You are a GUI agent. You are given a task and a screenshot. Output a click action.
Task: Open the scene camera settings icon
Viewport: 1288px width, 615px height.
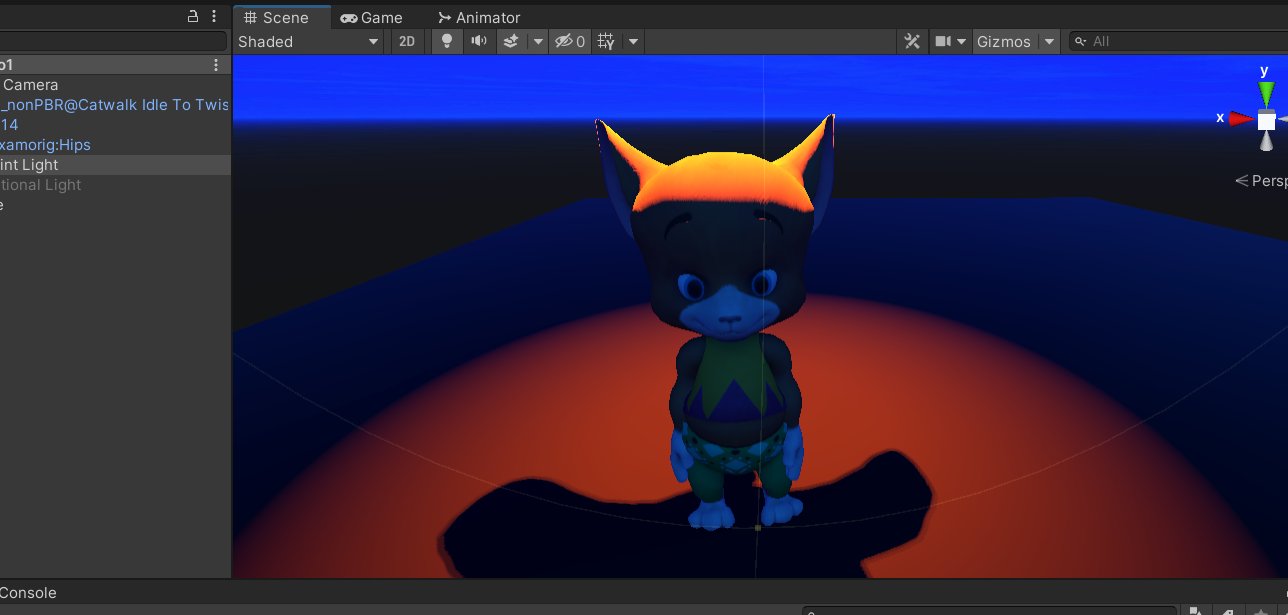(x=942, y=41)
